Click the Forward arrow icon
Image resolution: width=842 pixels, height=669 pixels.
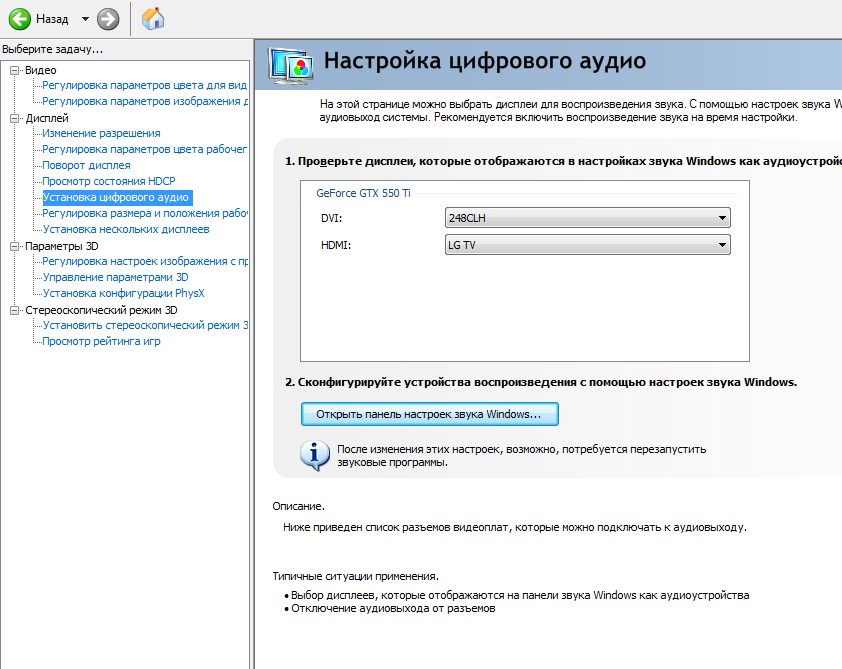[x=108, y=19]
